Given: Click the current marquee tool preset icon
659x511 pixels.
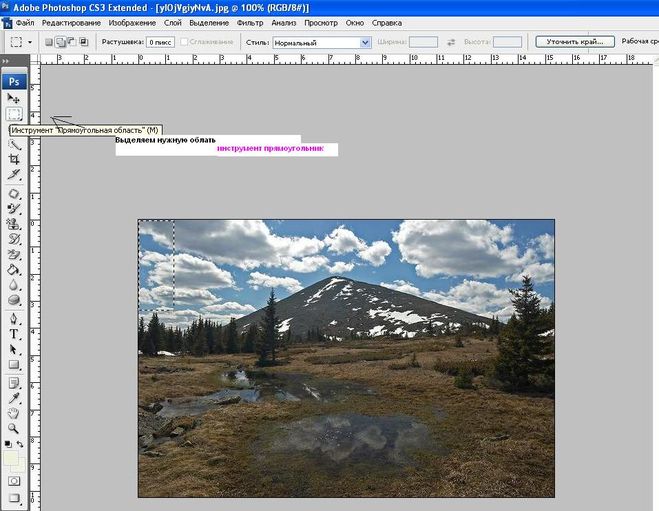Looking at the screenshot, I should pos(16,42).
